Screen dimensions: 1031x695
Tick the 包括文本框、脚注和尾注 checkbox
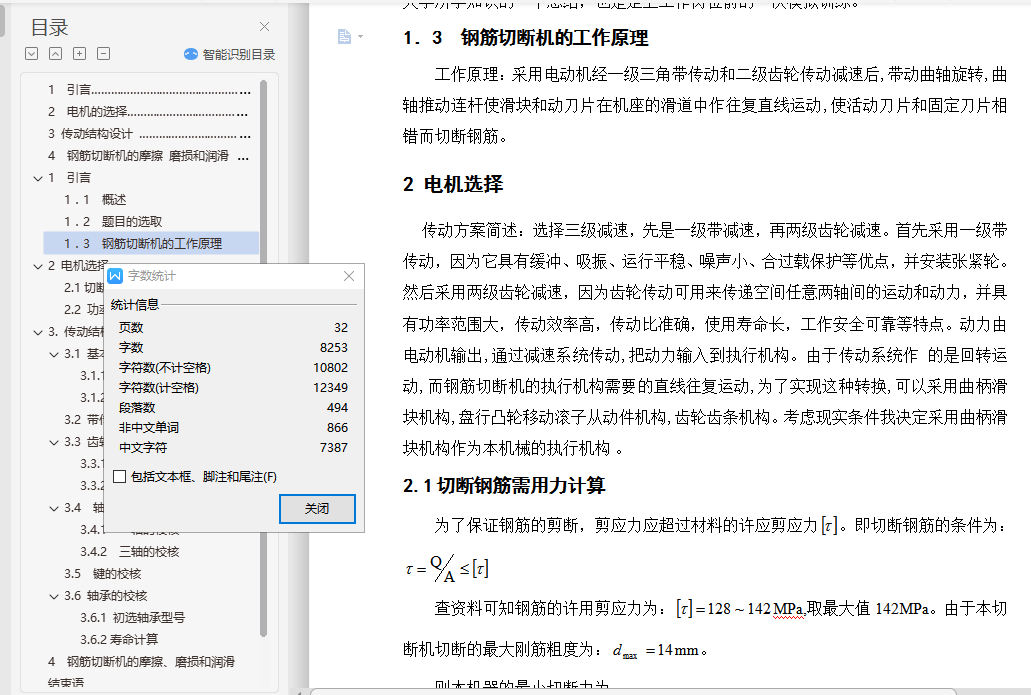120,477
